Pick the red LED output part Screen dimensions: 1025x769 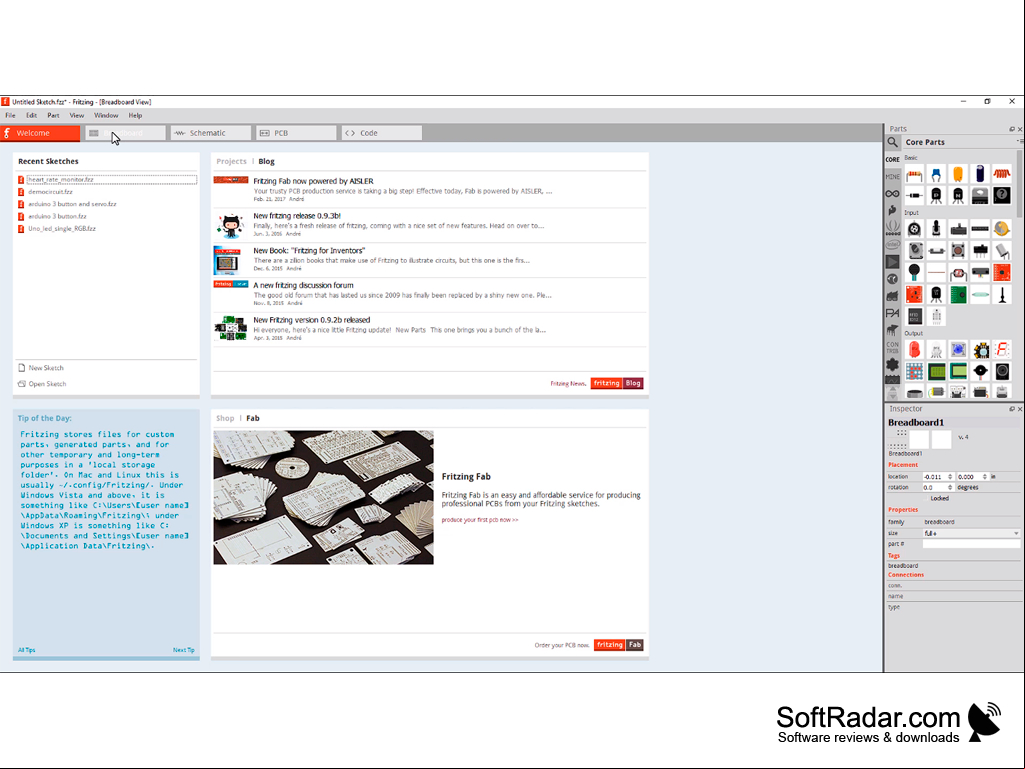coord(915,350)
